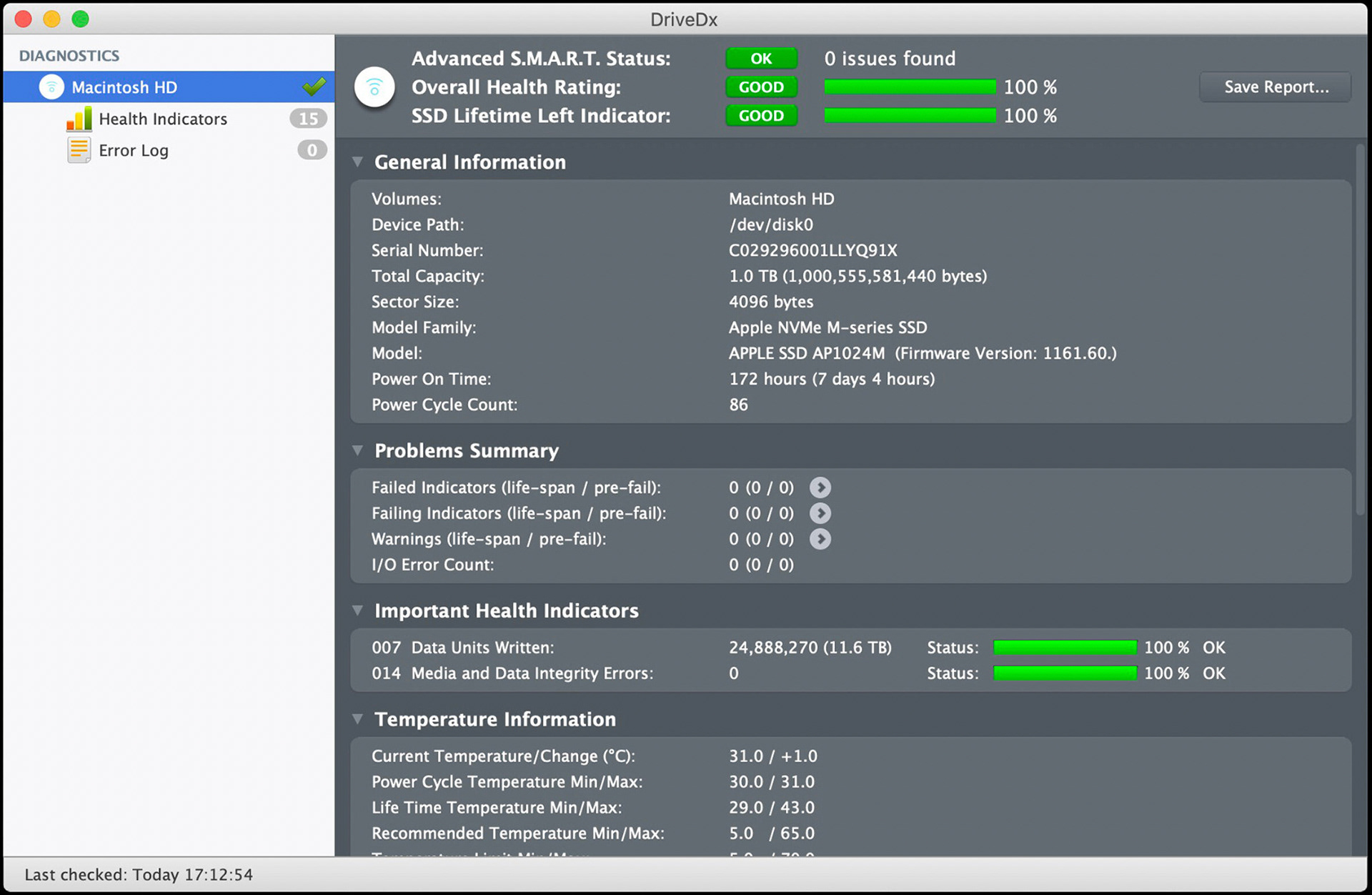The width and height of the screenshot is (1372, 895).
Task: Open the Error Log sidebar item
Action: click(x=134, y=150)
